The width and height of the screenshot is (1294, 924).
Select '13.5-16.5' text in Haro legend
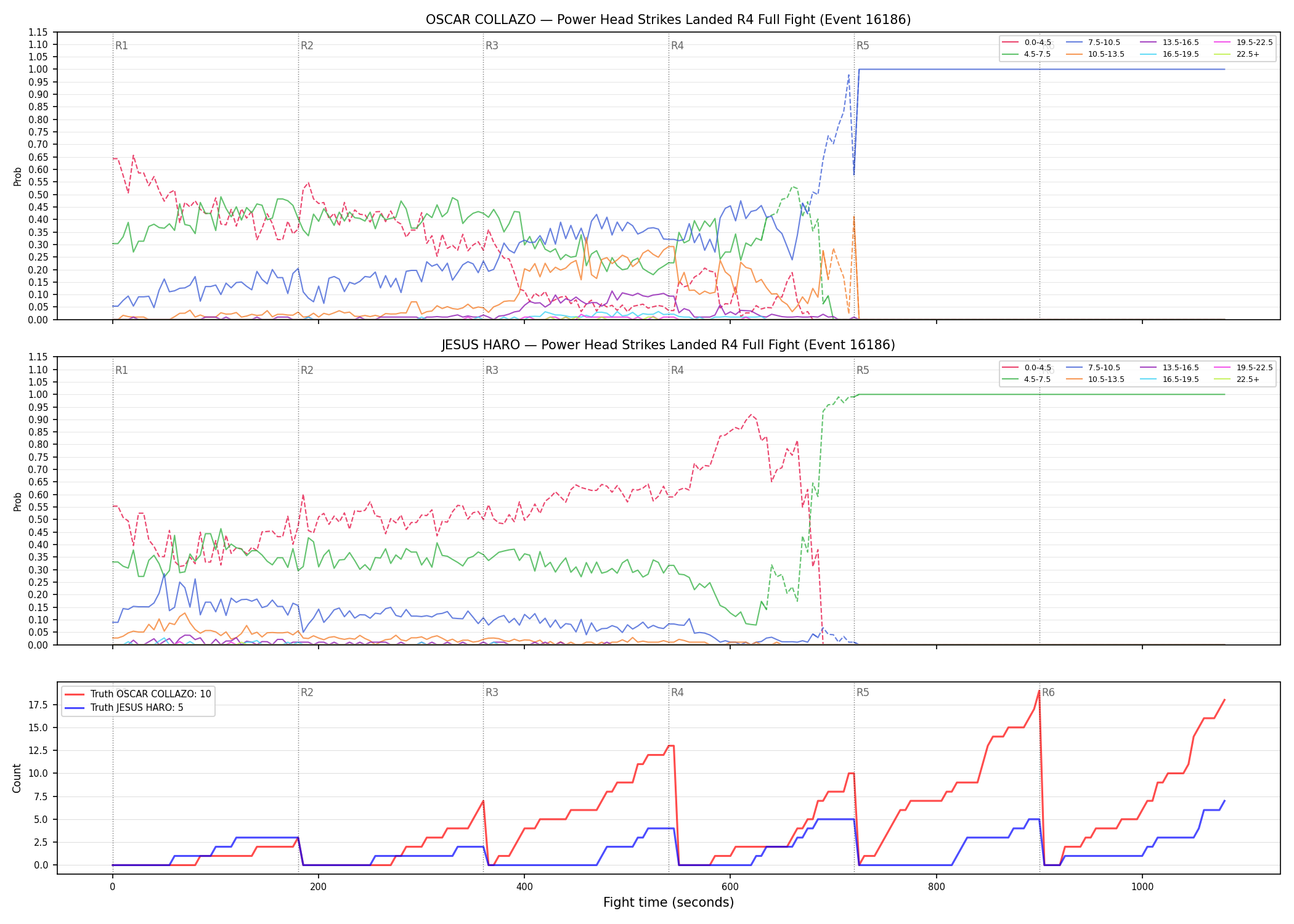(1181, 368)
